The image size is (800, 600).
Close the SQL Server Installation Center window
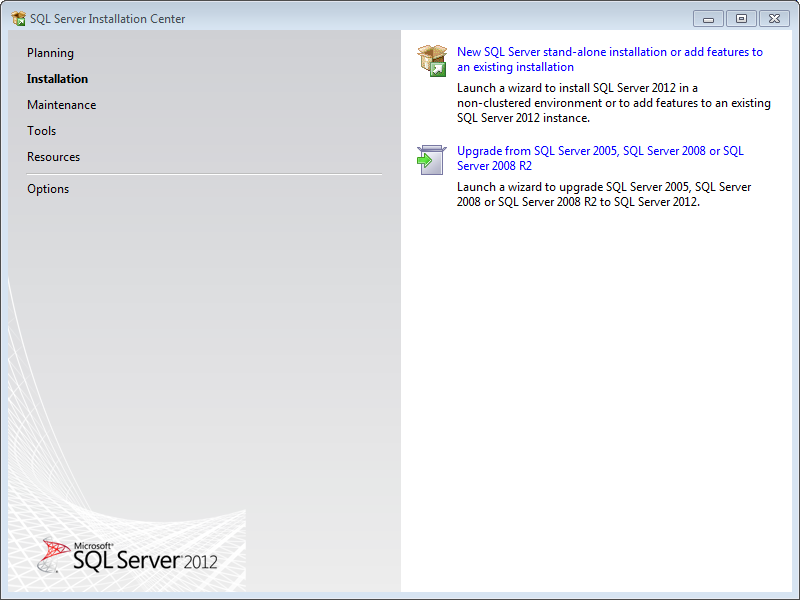tap(774, 19)
